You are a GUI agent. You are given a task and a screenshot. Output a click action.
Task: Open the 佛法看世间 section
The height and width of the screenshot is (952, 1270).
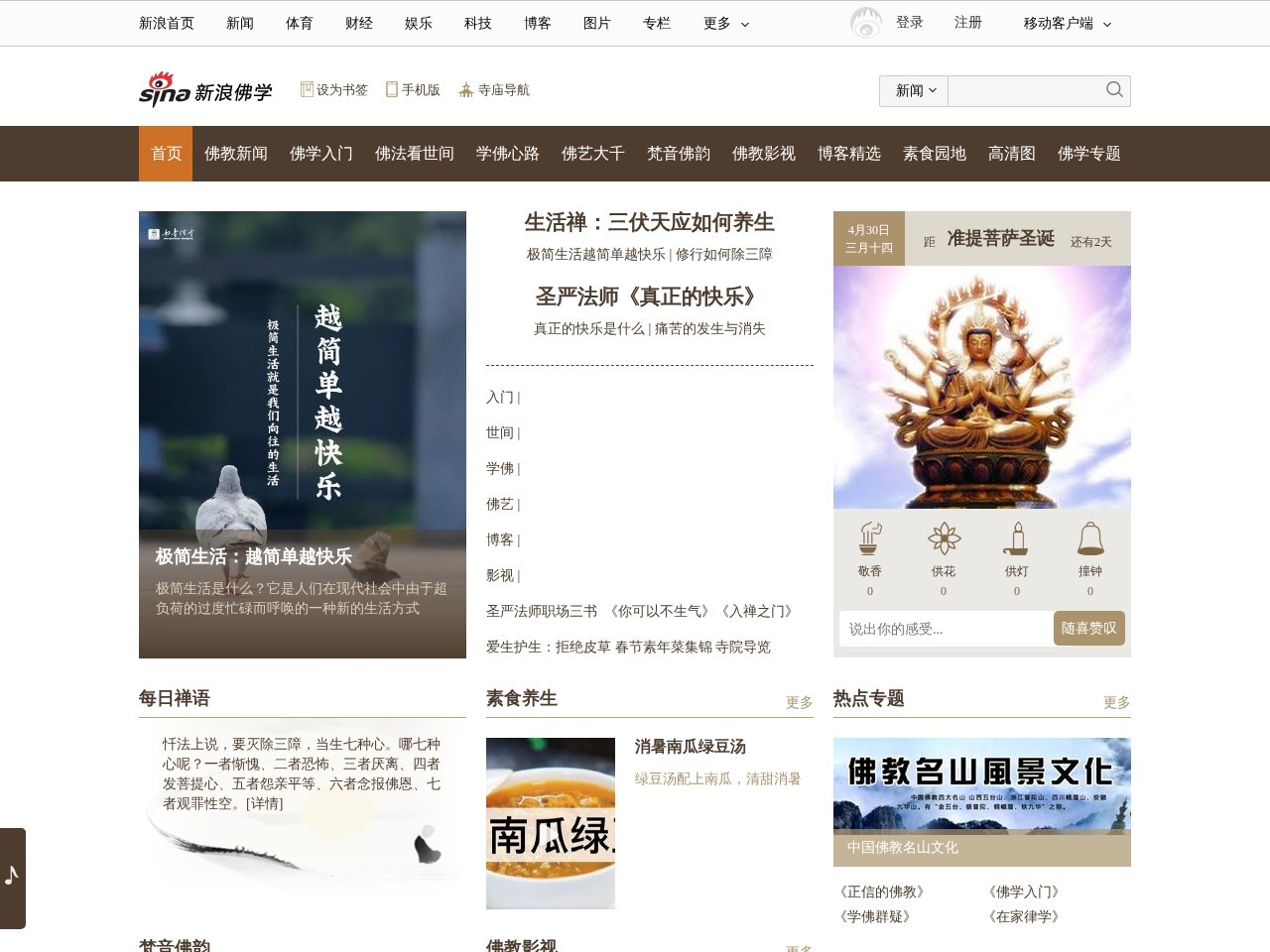[415, 154]
